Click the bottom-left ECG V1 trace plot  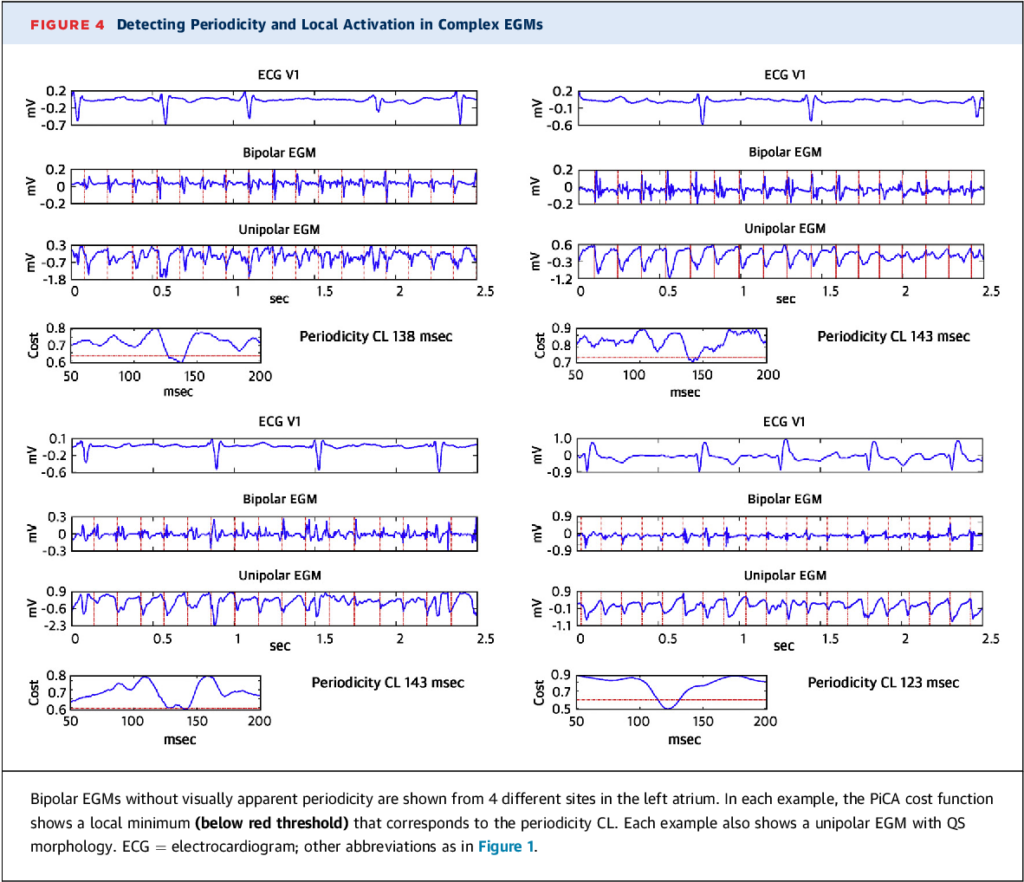[275, 455]
